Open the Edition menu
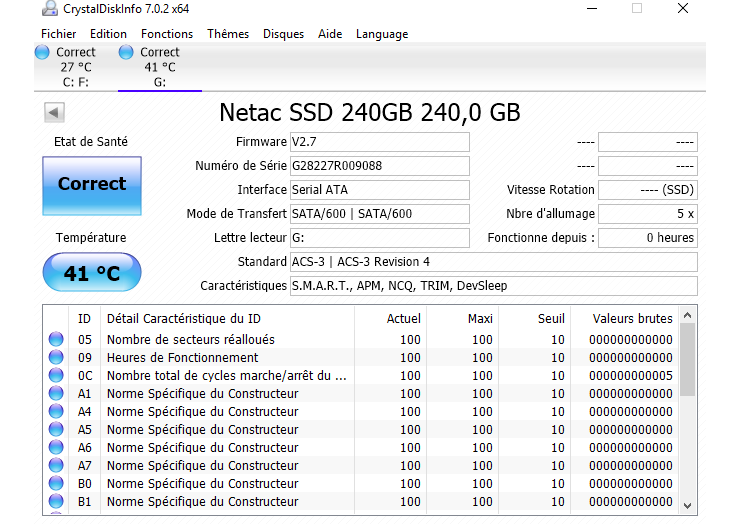Screen dimensions: 740x524 click(108, 34)
